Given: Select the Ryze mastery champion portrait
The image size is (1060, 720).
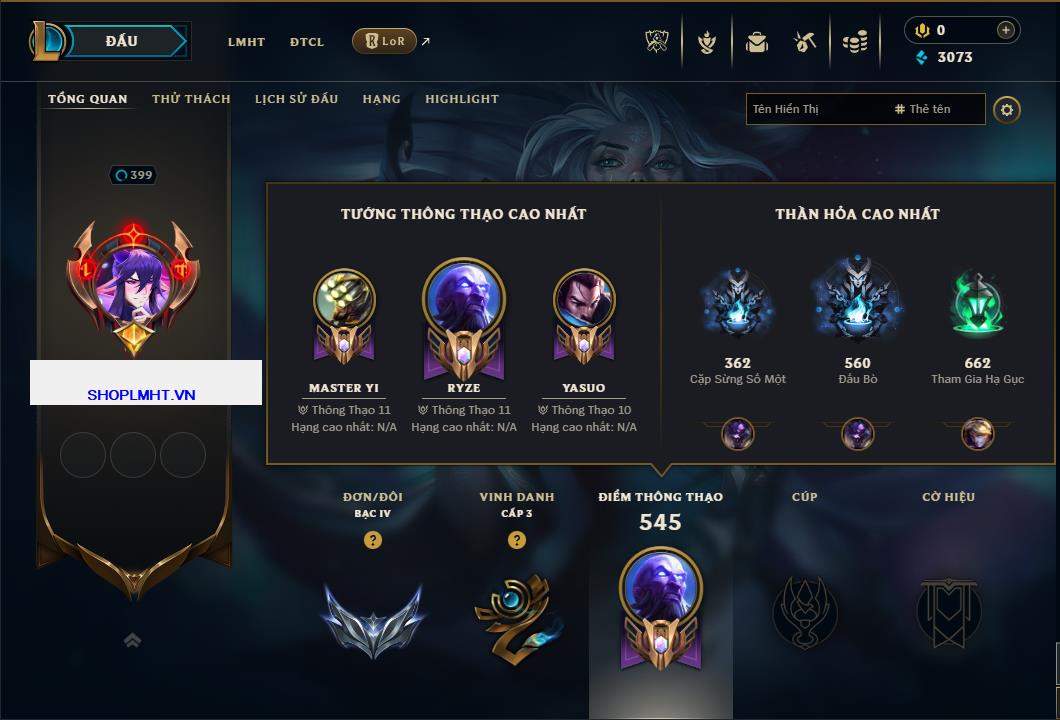Looking at the screenshot, I should coord(464,298).
